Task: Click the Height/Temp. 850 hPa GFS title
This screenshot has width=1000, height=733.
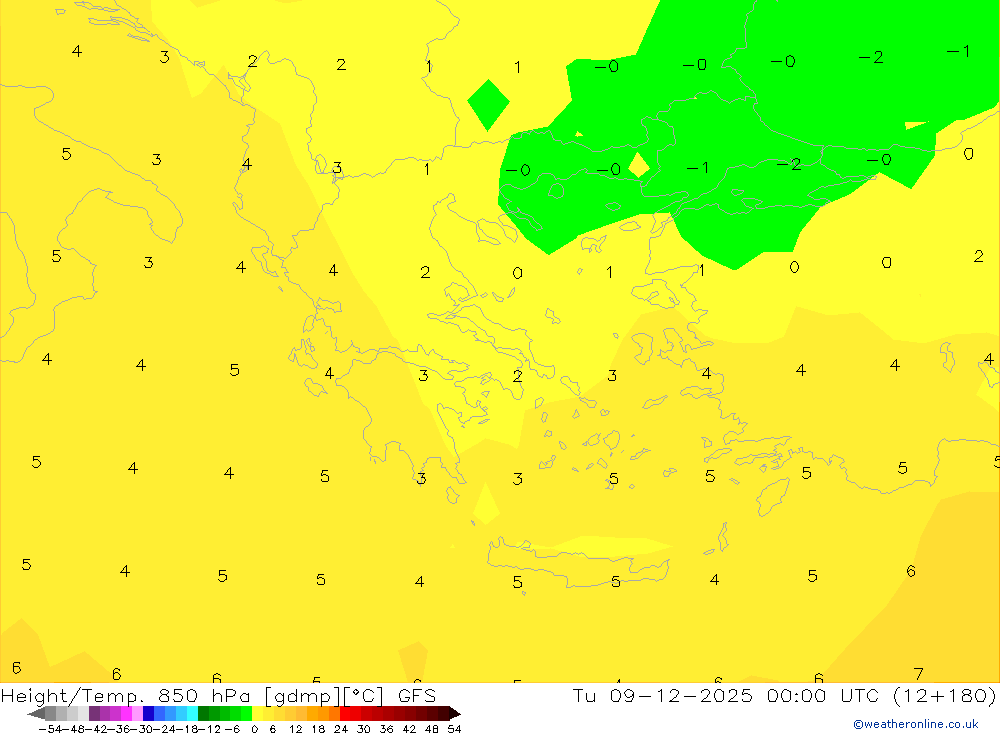Action: [218, 695]
